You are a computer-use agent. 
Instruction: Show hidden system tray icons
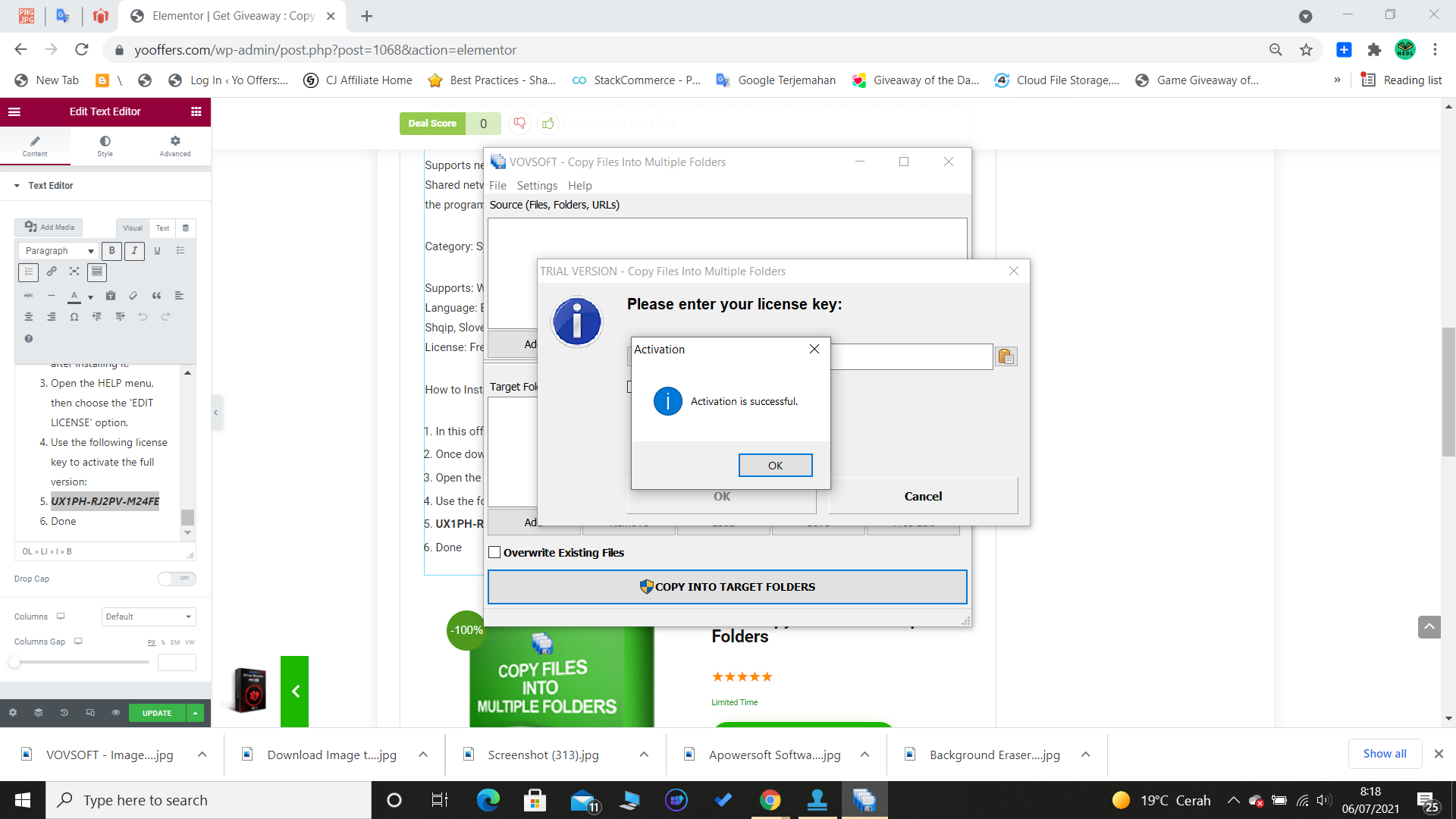[x=1234, y=800]
